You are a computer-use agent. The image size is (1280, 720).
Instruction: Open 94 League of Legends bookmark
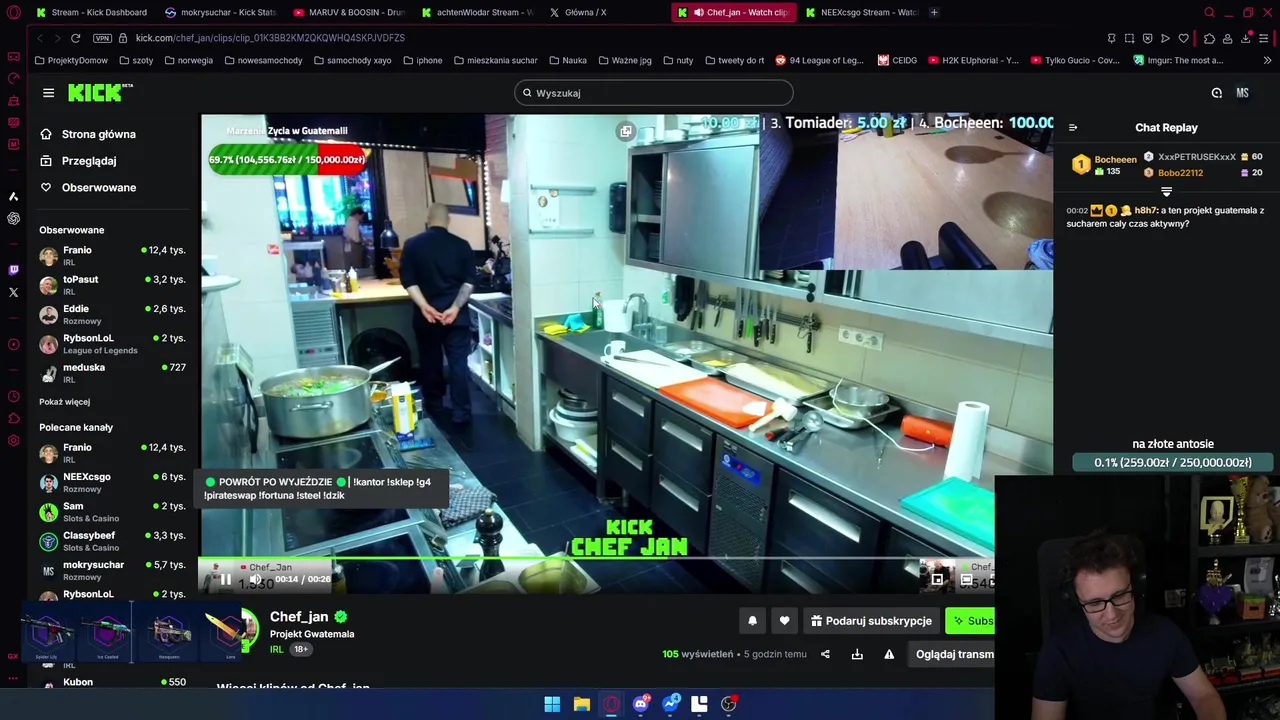tap(819, 60)
